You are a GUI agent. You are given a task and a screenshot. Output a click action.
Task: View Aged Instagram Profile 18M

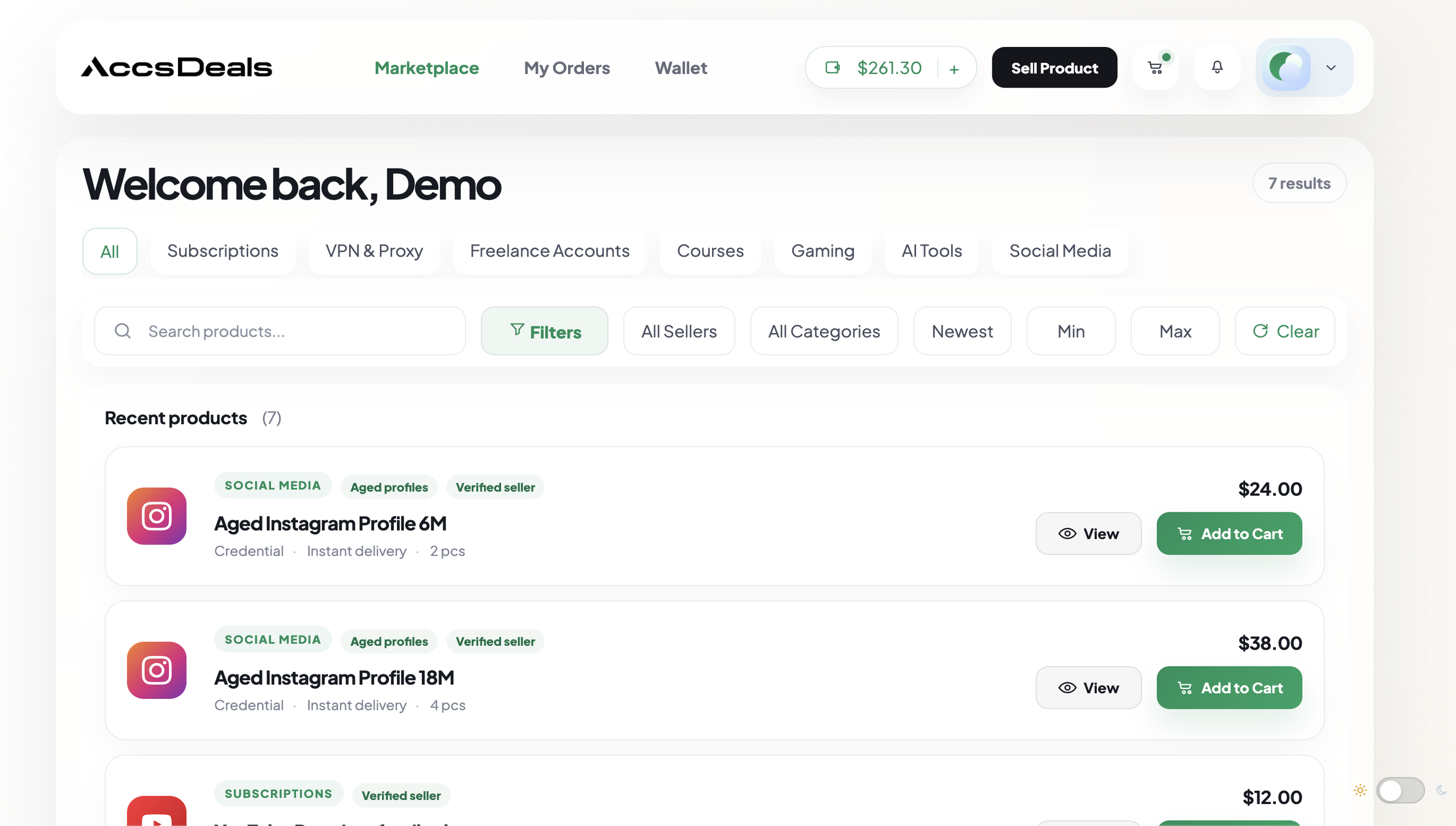1088,688
